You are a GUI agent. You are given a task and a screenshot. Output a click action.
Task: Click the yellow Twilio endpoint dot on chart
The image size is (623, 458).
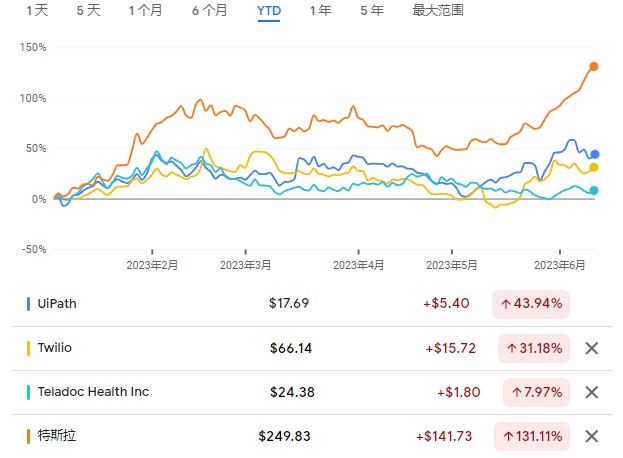(x=594, y=167)
